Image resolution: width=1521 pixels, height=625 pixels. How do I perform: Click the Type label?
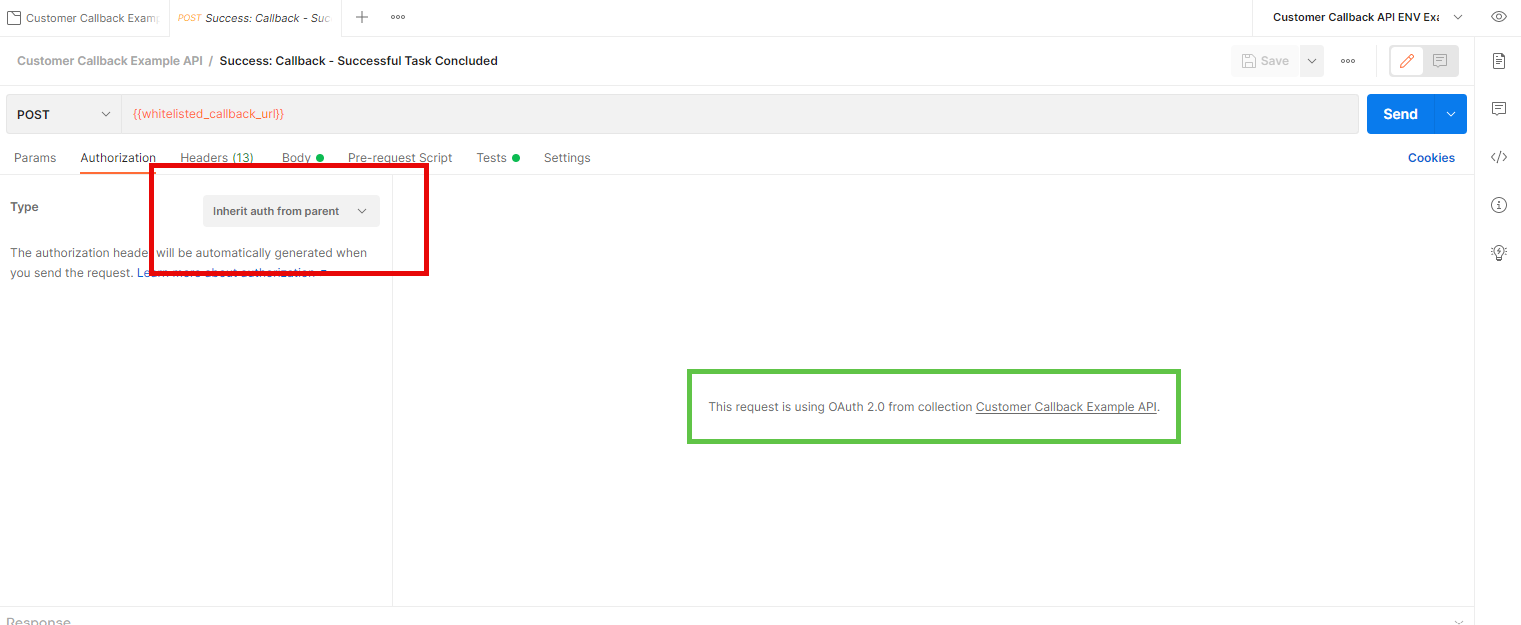[24, 207]
